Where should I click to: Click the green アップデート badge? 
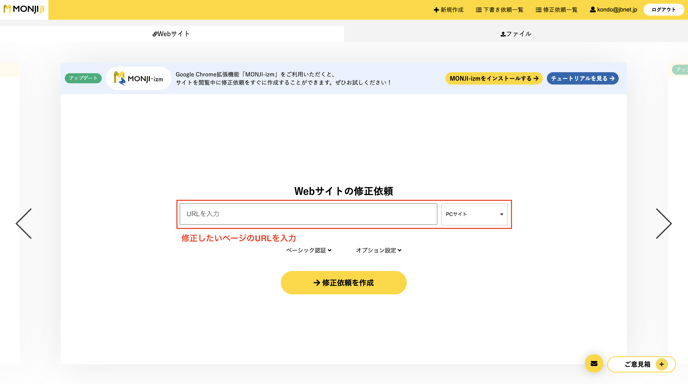click(83, 78)
